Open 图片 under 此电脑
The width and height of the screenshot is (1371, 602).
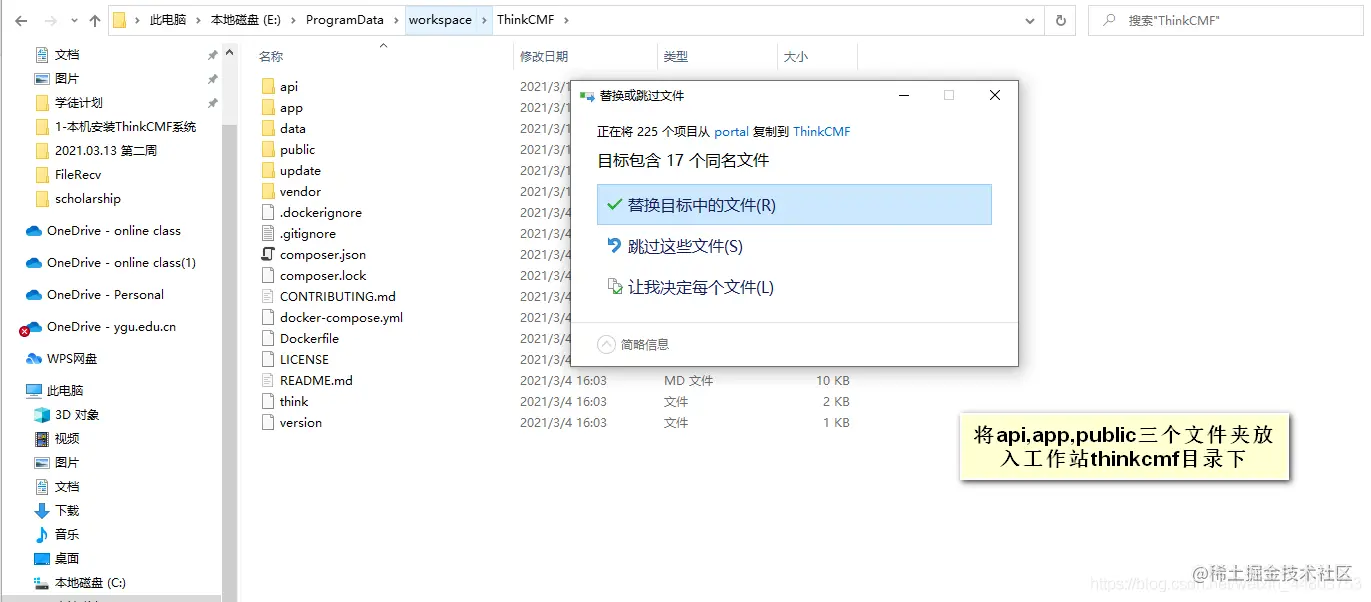click(x=67, y=463)
